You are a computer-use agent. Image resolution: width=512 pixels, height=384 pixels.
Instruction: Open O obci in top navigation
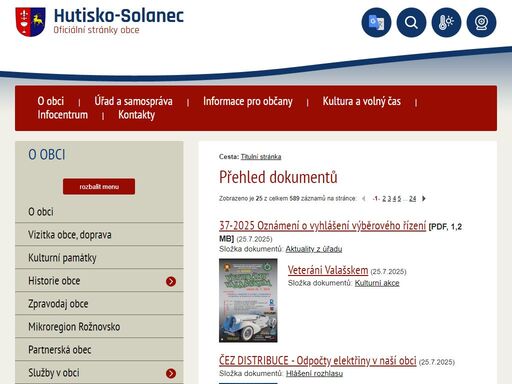(51, 101)
